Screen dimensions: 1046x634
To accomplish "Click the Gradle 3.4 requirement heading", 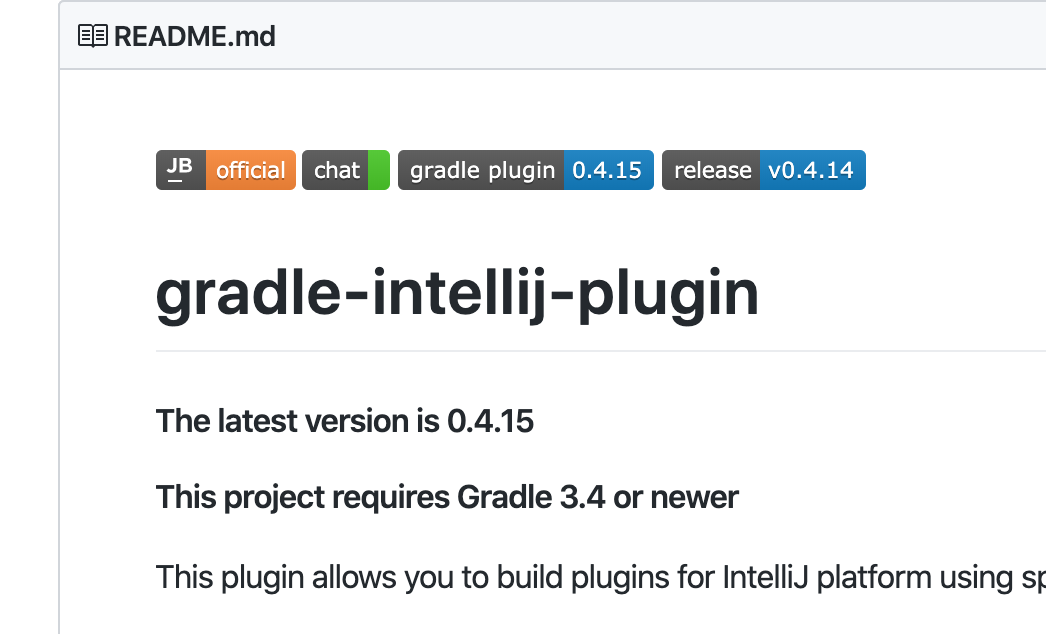I will (x=447, y=497).
